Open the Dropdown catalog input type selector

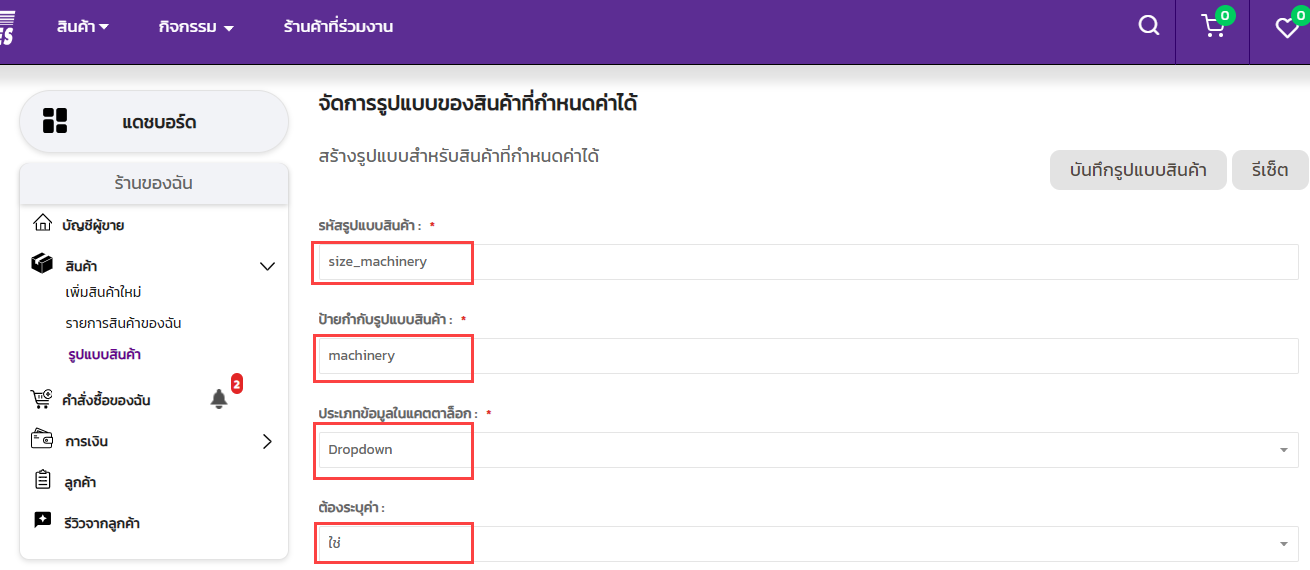pos(807,450)
